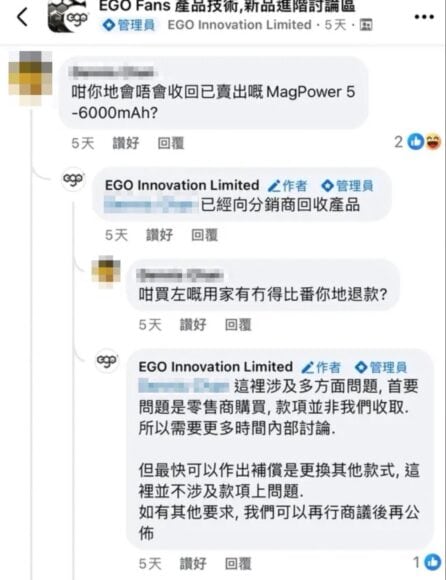Open the three-dot more options menu
Viewport: 446px width, 580px height.
424,17
